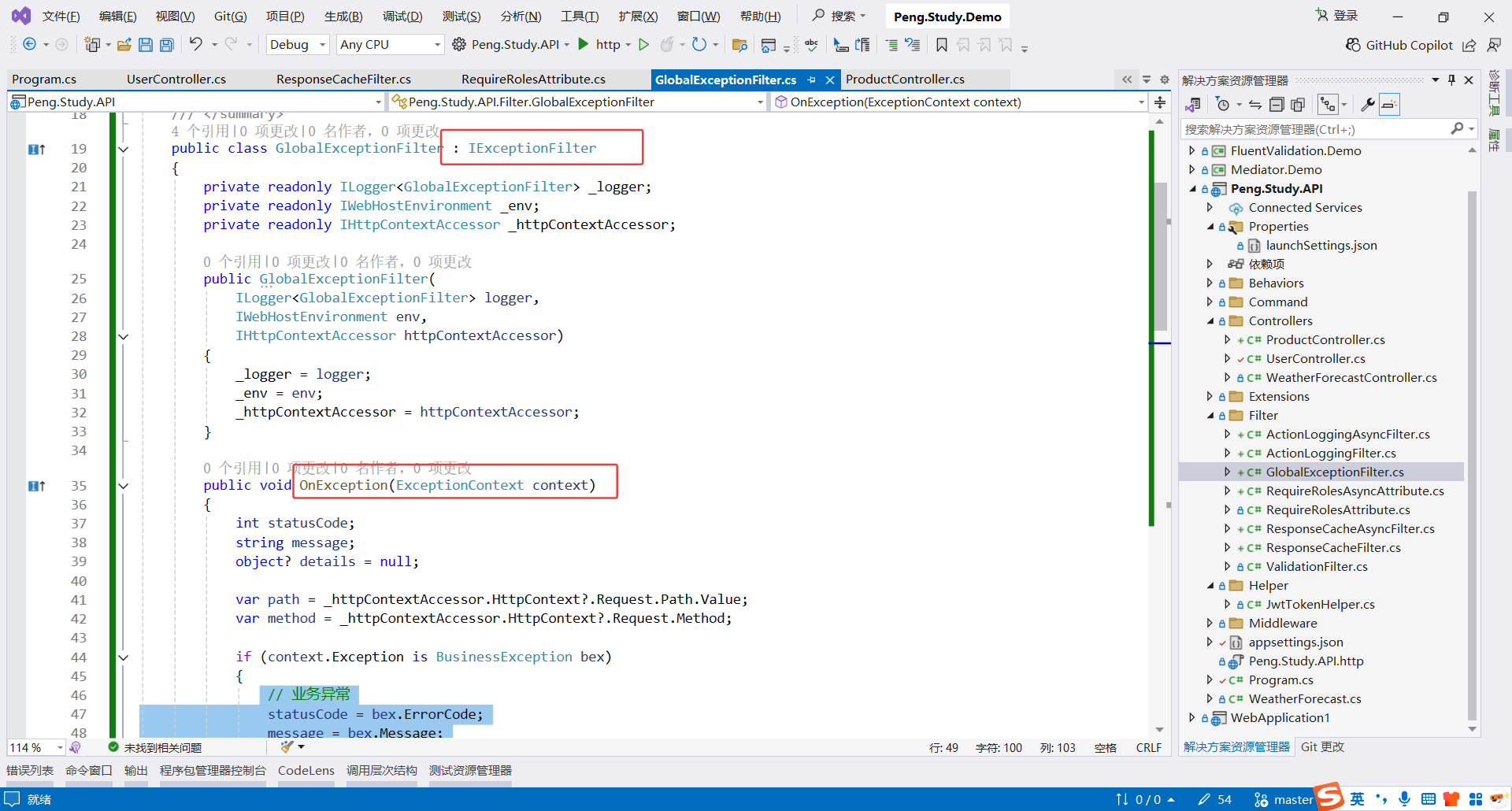This screenshot has width=1512, height=811.
Task: Click the Peng.Study.API gear settings icon
Action: click(x=459, y=45)
